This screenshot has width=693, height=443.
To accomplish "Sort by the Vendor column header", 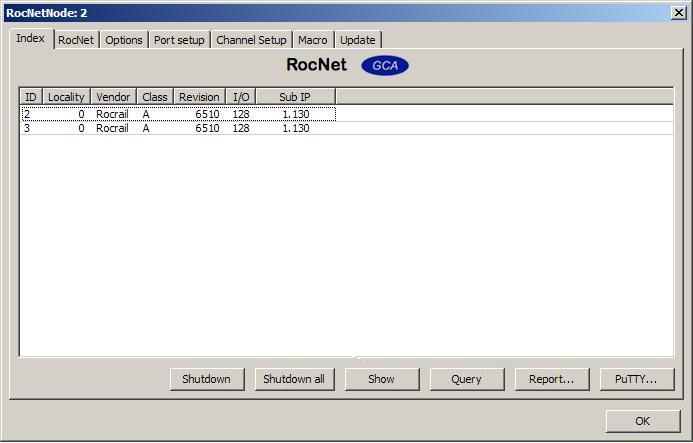I will pos(113,97).
